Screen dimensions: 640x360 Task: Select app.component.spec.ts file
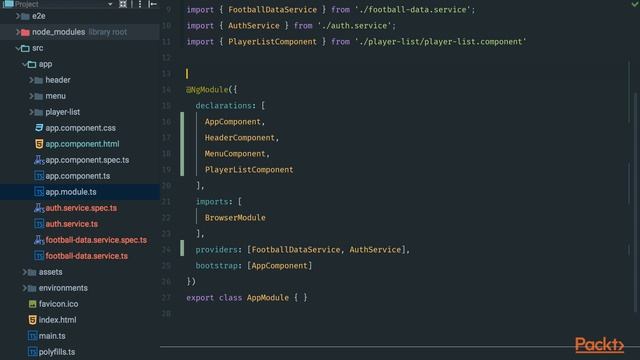click(87, 160)
